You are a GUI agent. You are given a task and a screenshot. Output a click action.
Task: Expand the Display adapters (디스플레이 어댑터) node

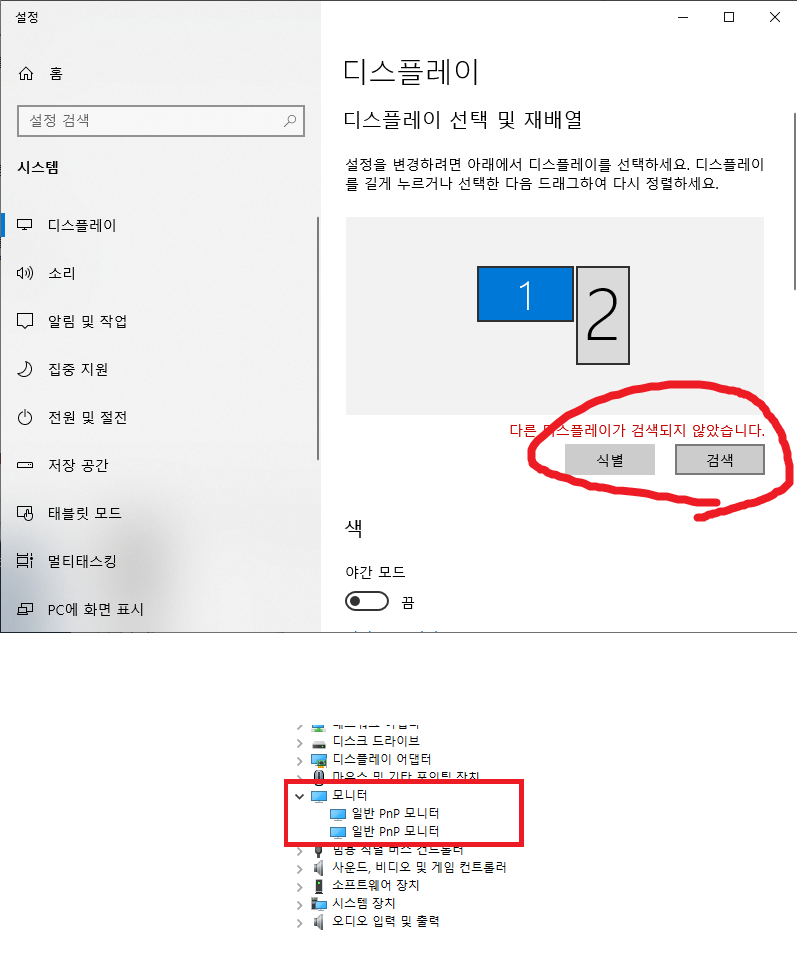300,761
